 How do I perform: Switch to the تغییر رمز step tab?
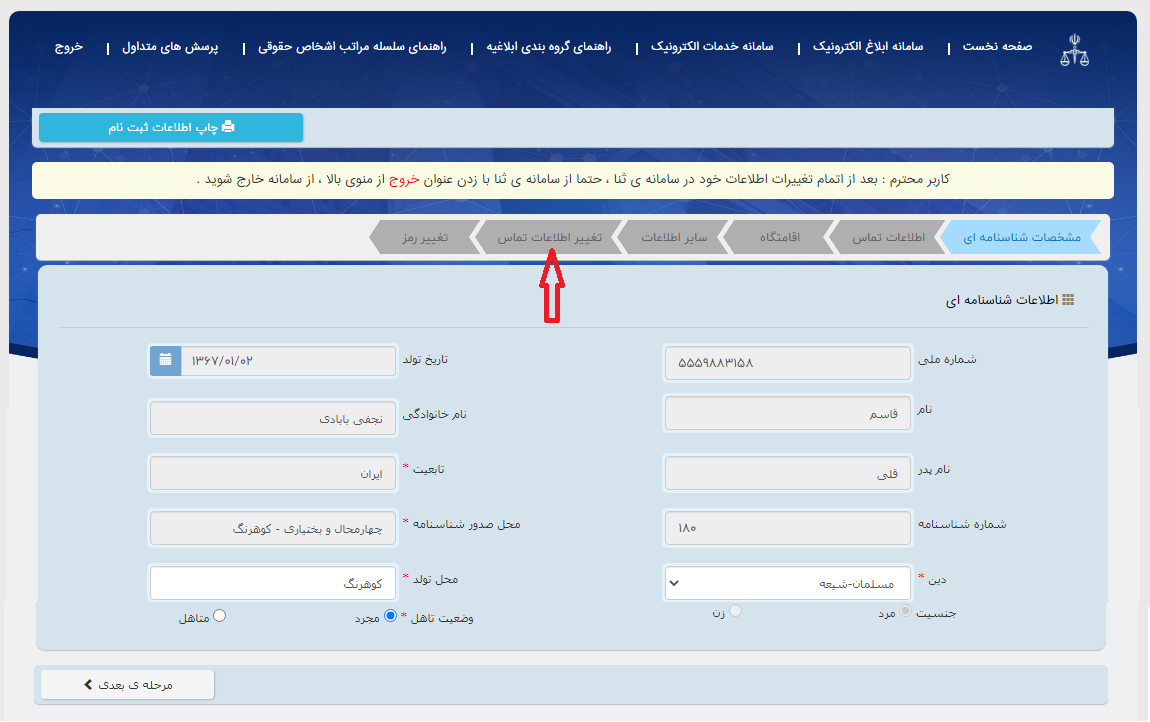point(425,237)
